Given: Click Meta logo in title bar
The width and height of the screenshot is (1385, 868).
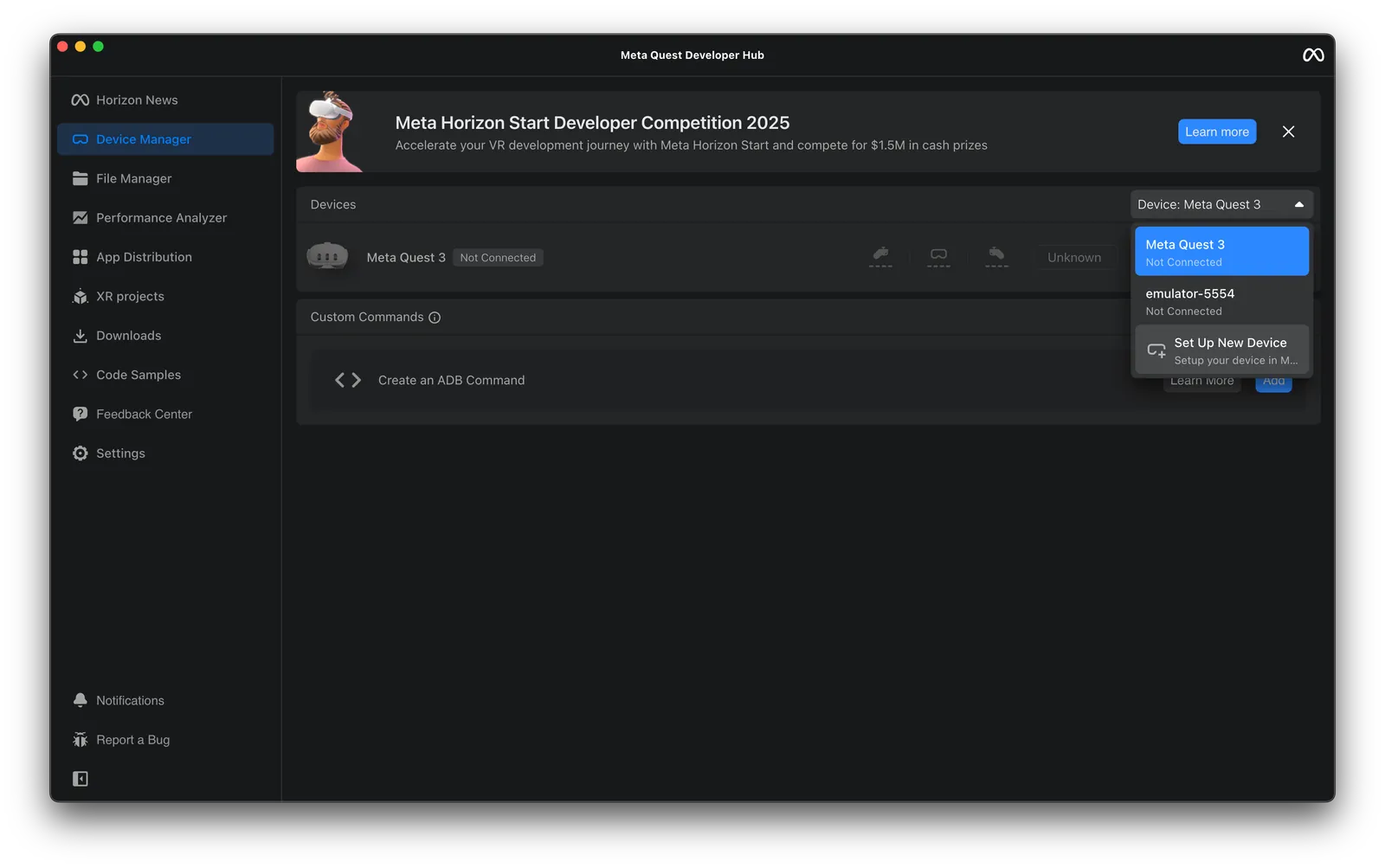Looking at the screenshot, I should coord(1313,55).
